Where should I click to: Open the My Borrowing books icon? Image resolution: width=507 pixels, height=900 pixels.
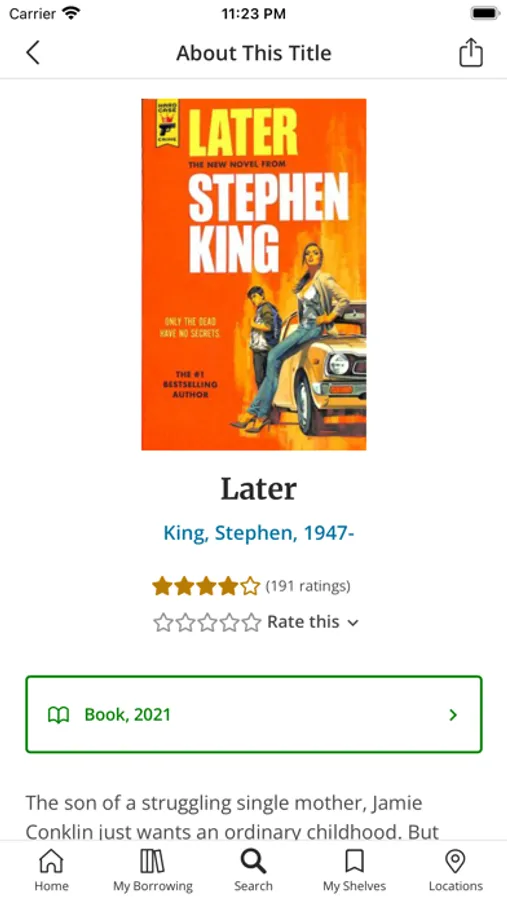(x=152, y=862)
